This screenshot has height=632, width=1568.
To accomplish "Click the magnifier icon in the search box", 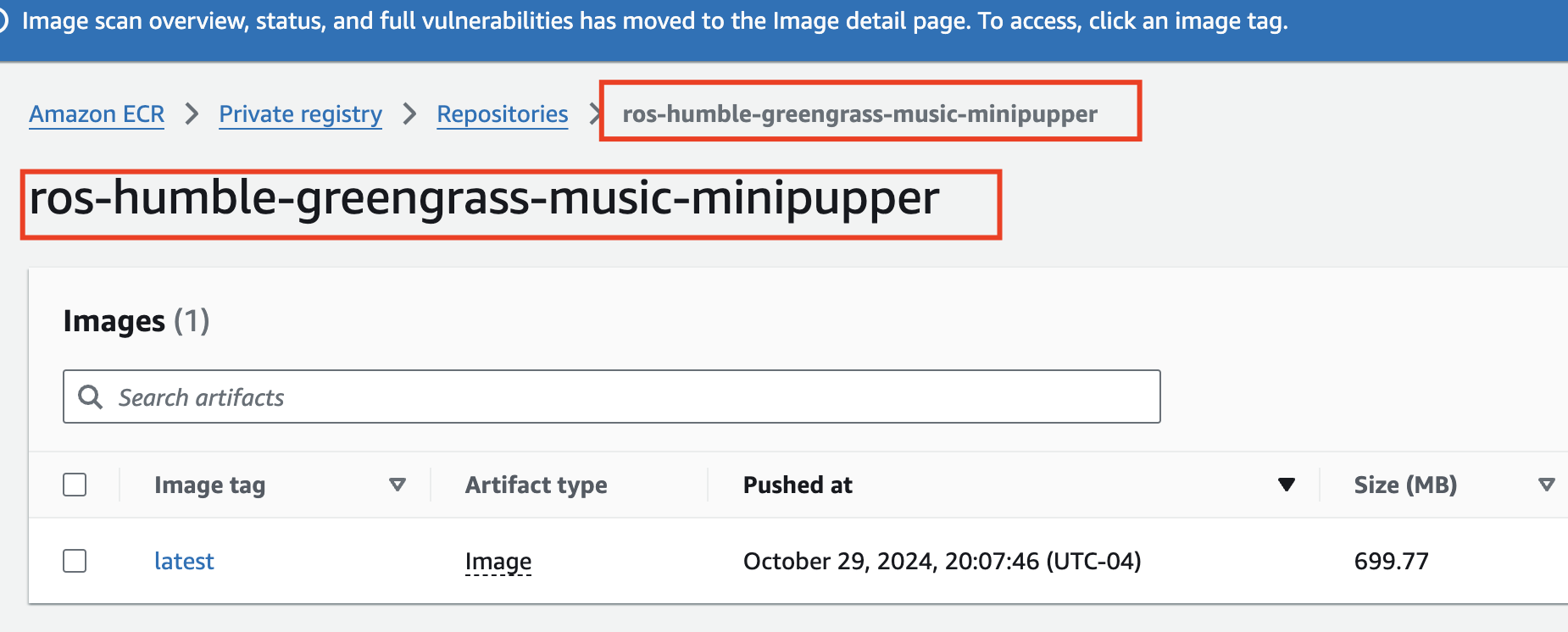I will coord(90,396).
